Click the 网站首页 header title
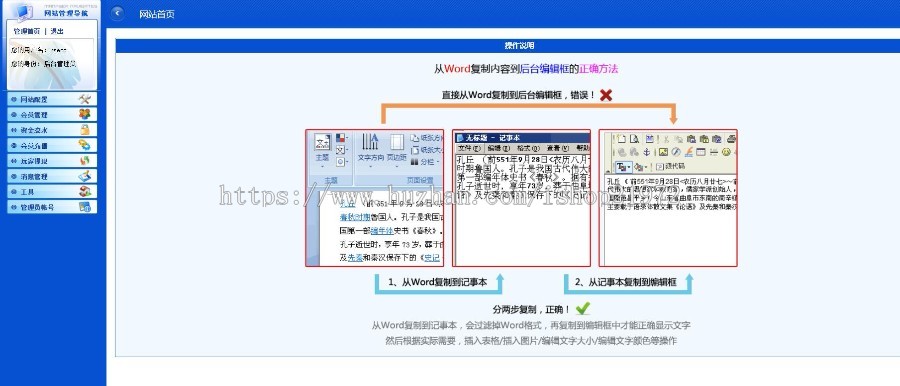 157,14
